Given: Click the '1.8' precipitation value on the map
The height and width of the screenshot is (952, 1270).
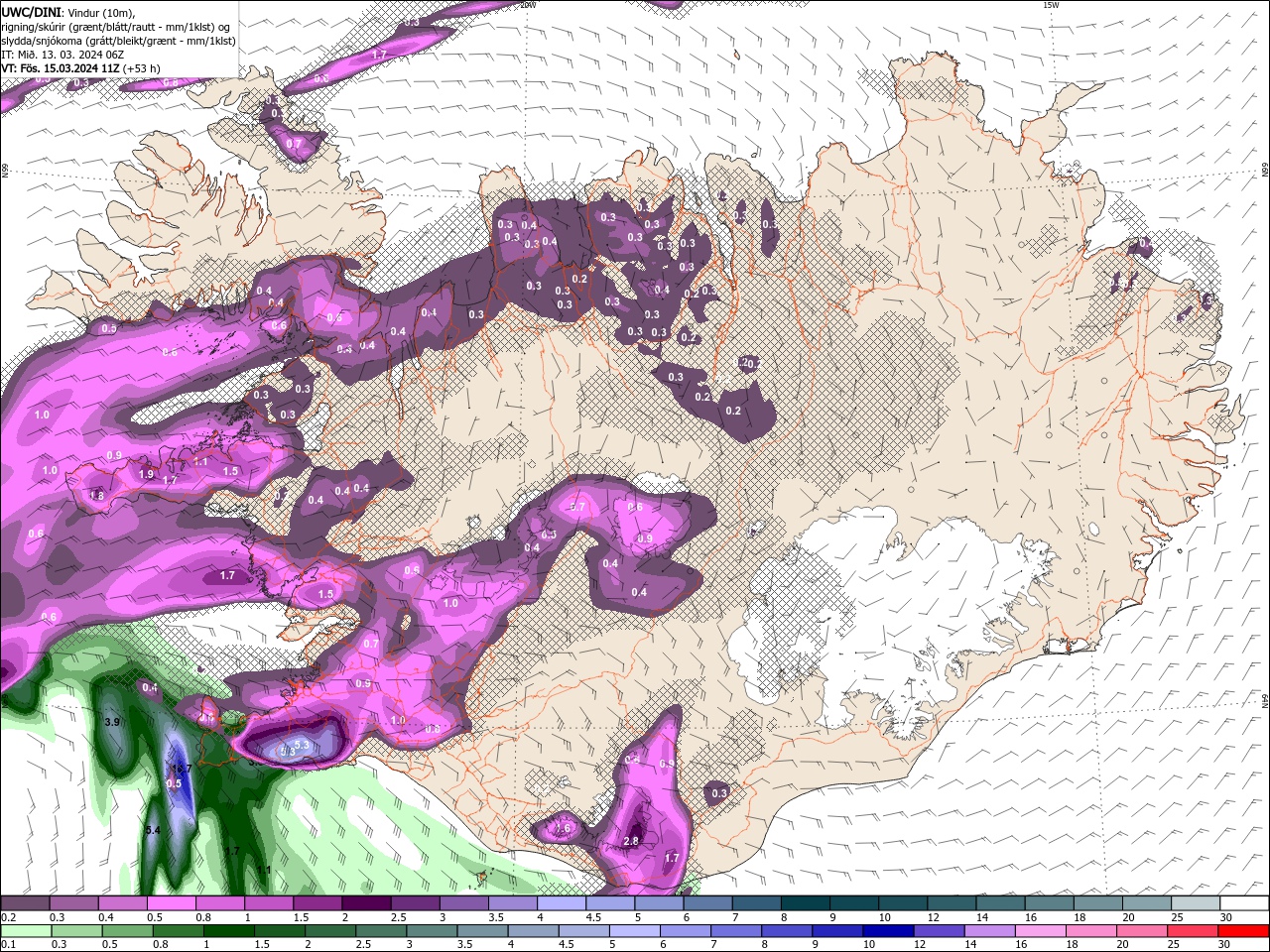Looking at the screenshot, I should tap(97, 496).
